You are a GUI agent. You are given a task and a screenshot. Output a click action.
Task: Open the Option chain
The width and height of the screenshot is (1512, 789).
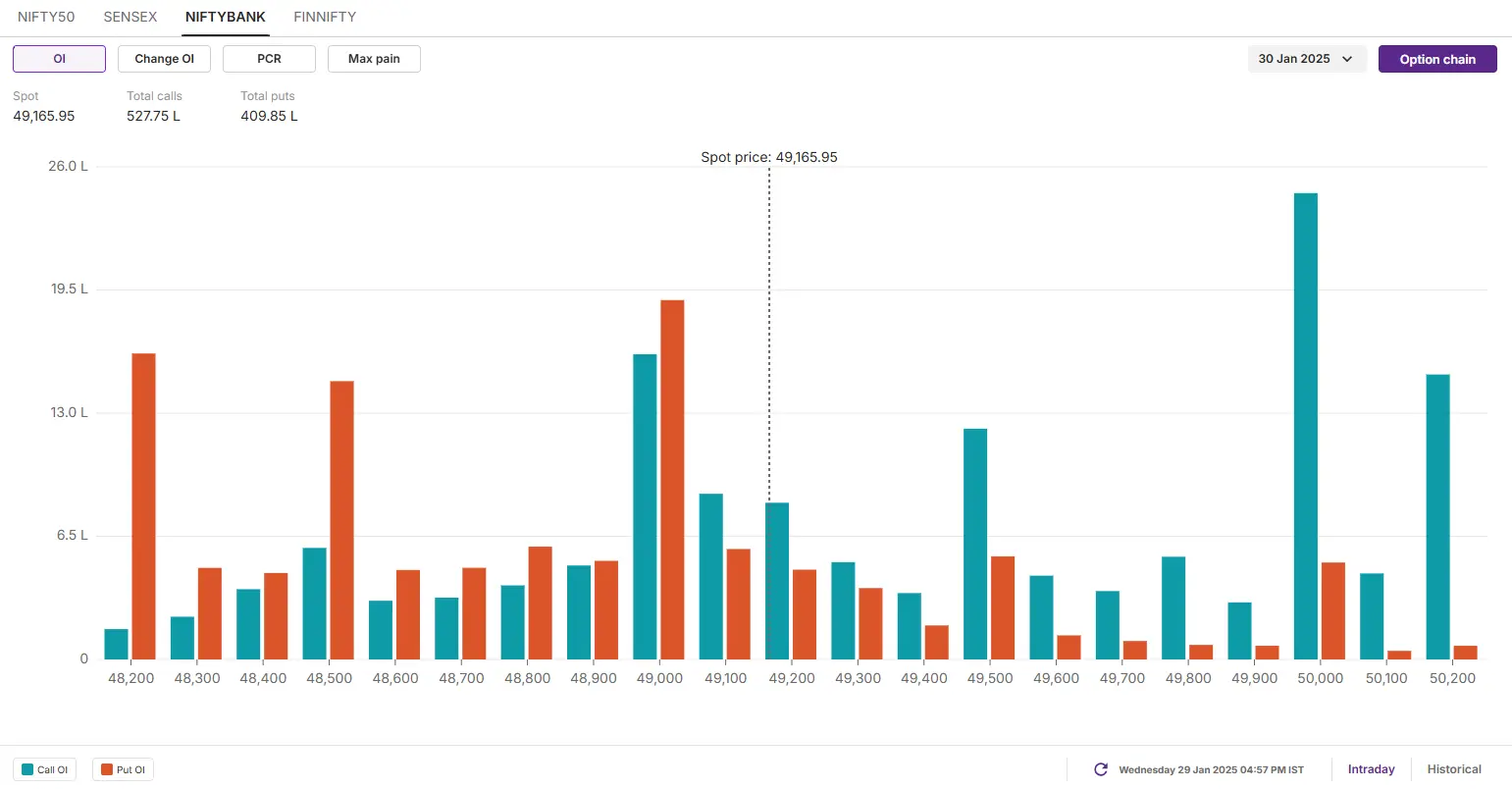pyautogui.click(x=1437, y=59)
